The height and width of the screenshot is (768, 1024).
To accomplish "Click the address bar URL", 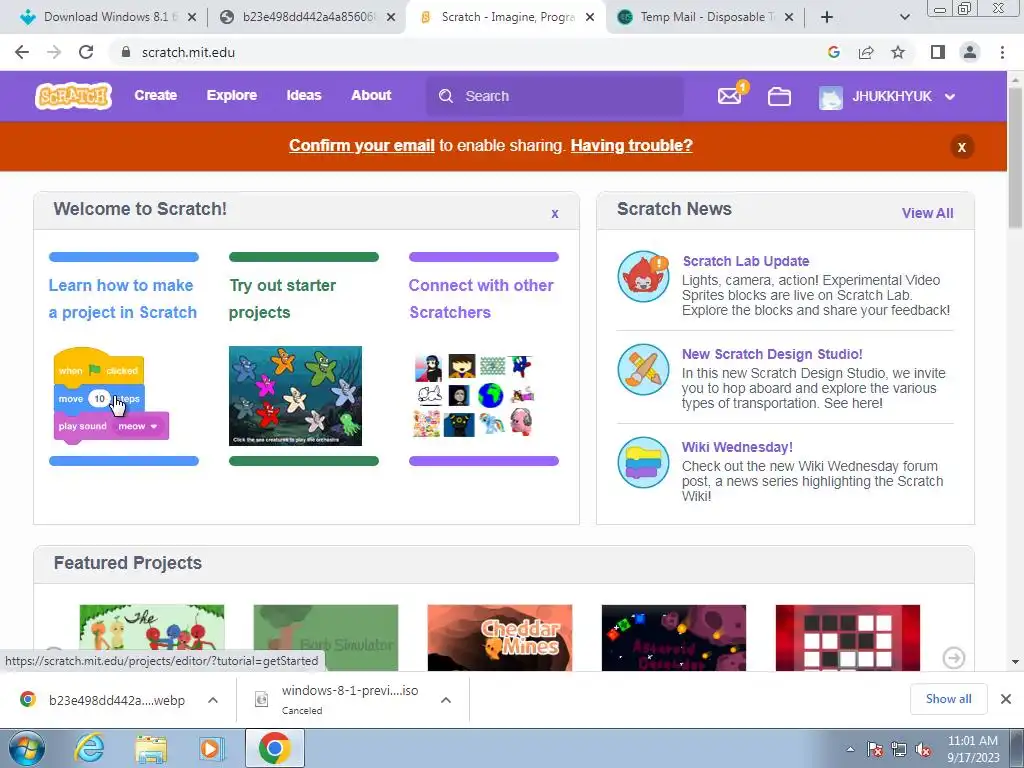I will pyautogui.click(x=188, y=52).
